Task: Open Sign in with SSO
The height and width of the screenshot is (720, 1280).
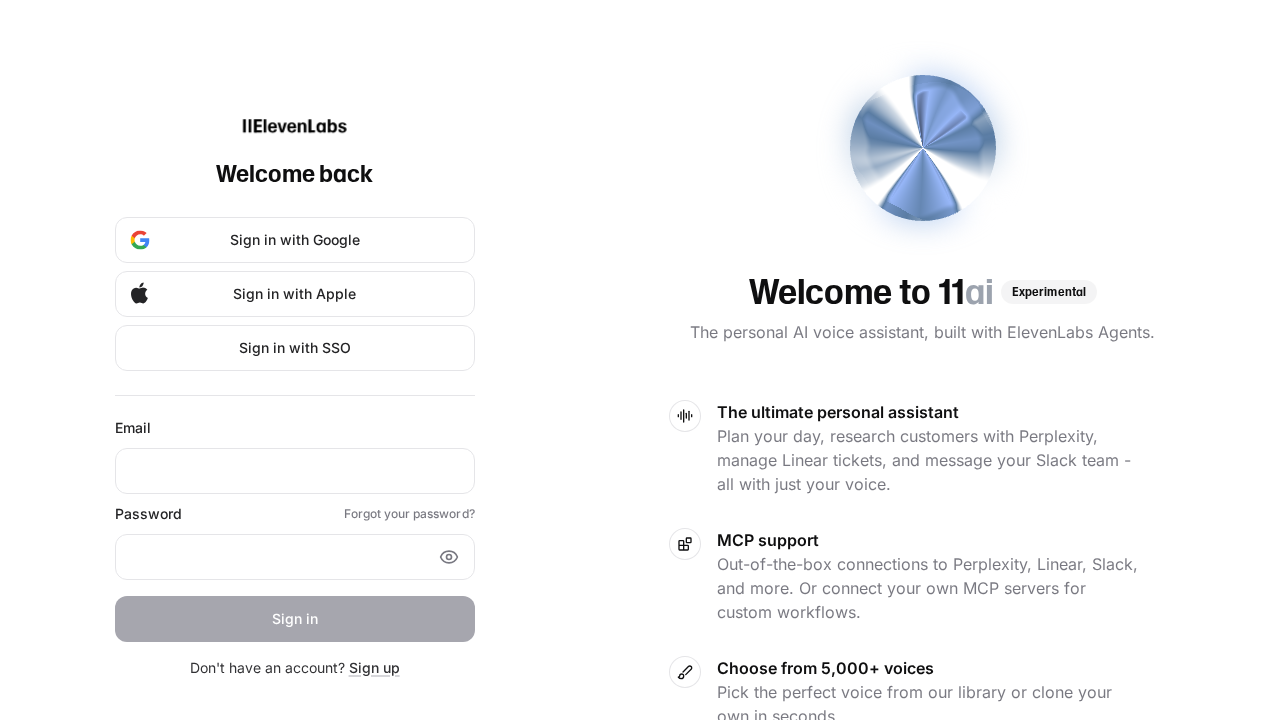Action: point(294,347)
